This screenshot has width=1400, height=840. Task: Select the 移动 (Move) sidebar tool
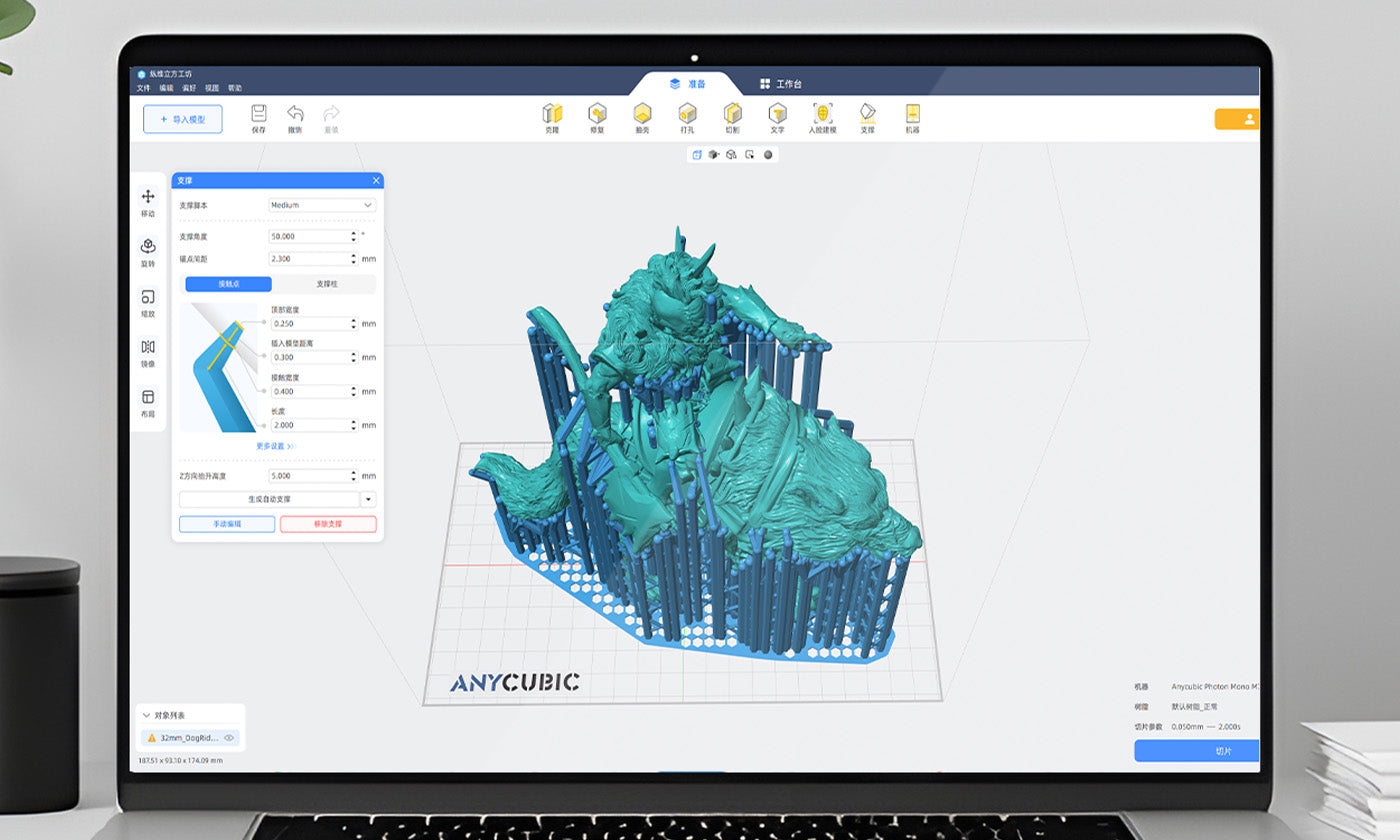click(148, 197)
